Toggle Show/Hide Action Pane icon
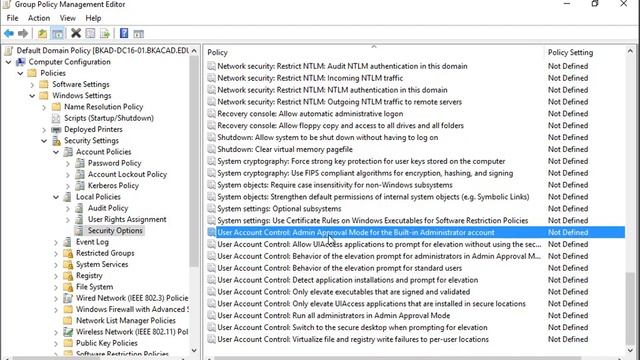640x360 pixels. 139,34
